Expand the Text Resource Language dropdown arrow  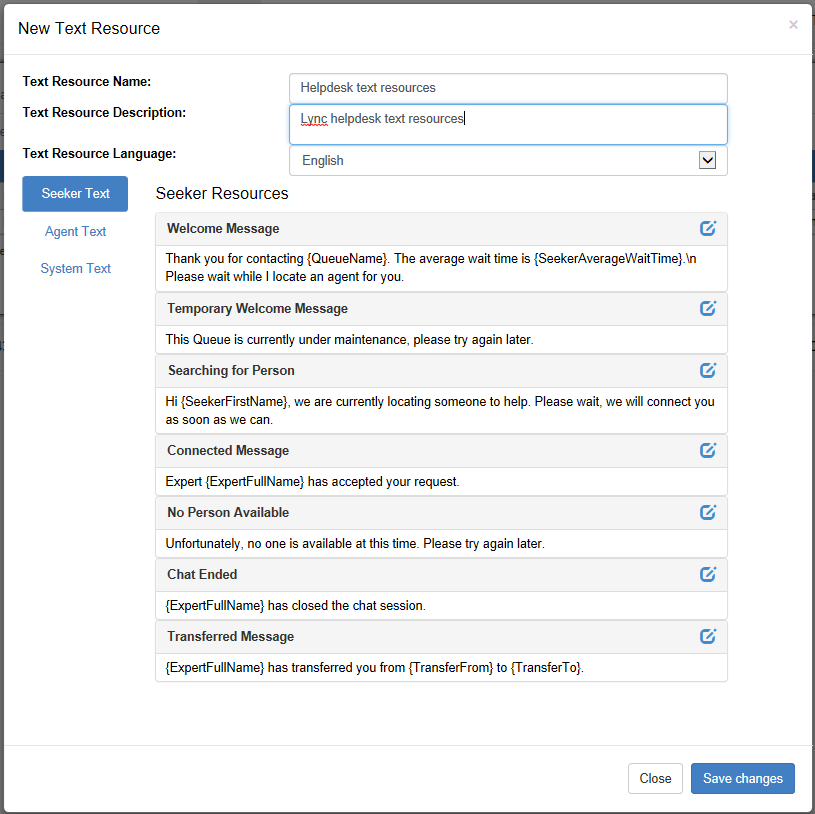tap(707, 160)
